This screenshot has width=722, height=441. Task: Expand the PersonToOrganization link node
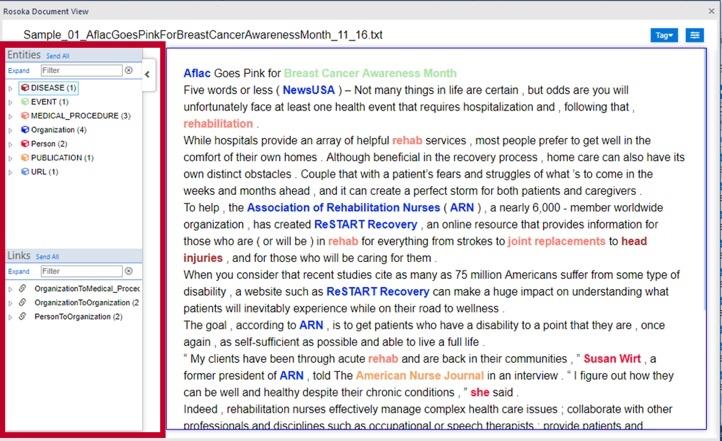pyautogui.click(x=11, y=317)
